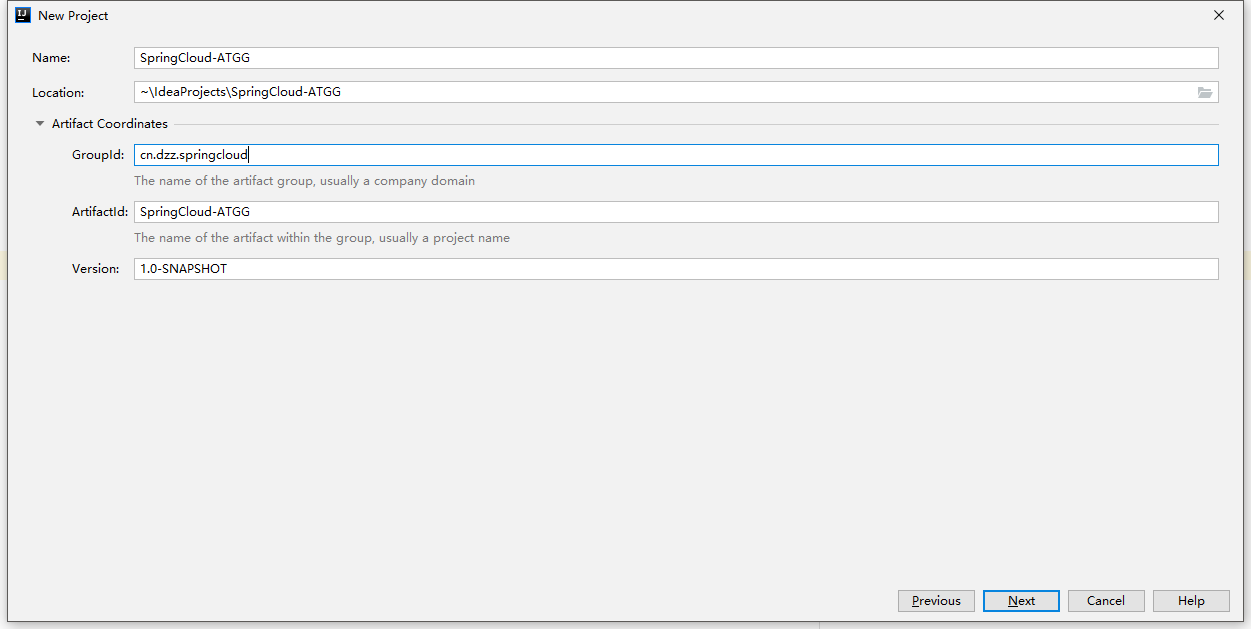Click the "ArtifactId:" label

(x=100, y=212)
